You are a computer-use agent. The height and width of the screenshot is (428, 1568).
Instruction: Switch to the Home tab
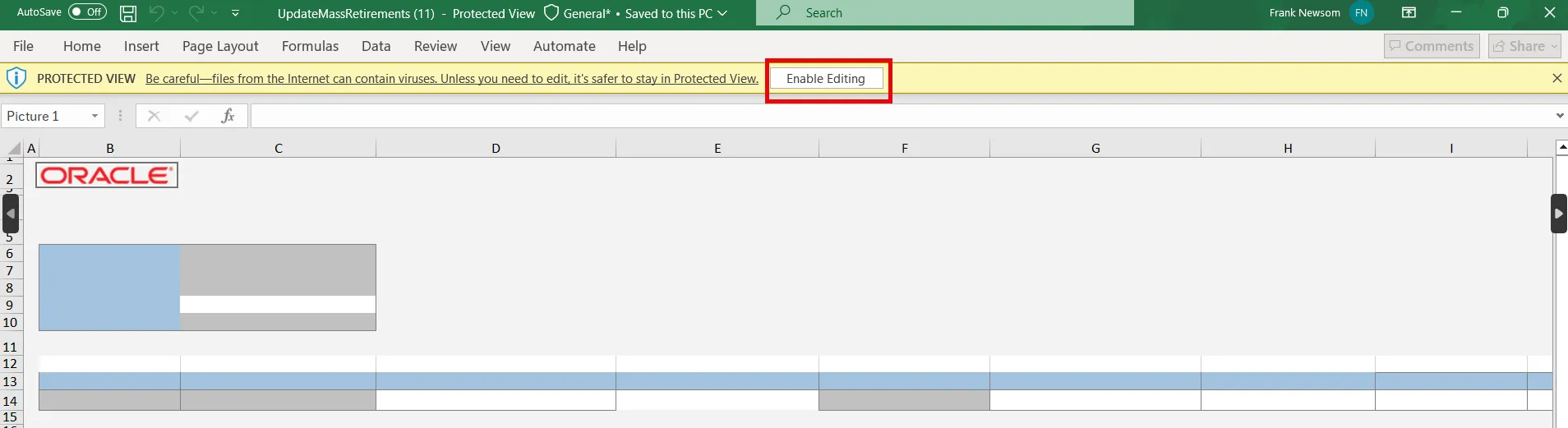pos(82,46)
